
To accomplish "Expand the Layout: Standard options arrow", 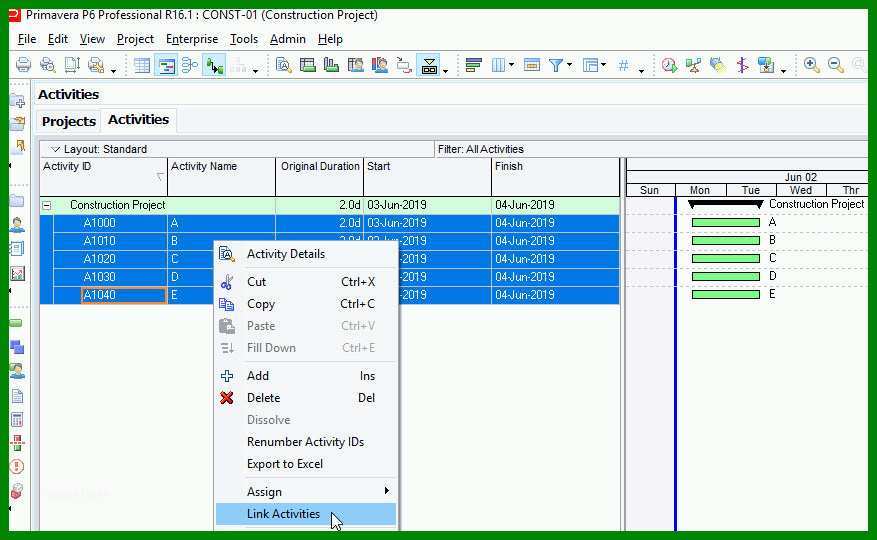I will (x=55, y=149).
